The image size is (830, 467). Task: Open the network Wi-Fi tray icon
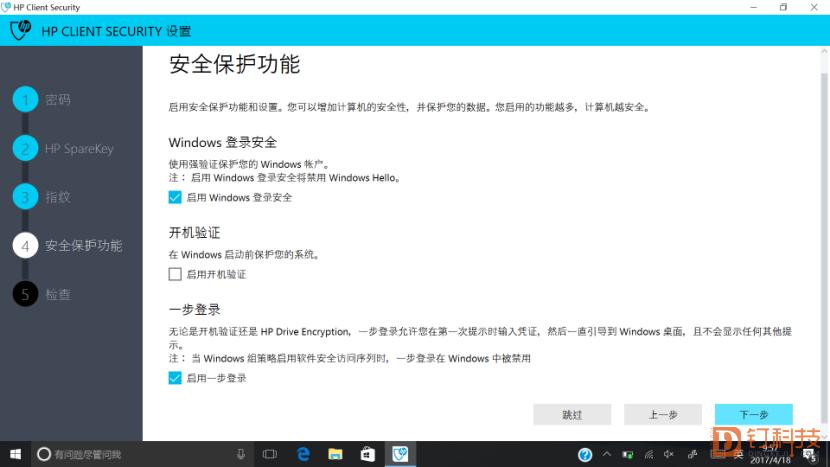click(649, 455)
